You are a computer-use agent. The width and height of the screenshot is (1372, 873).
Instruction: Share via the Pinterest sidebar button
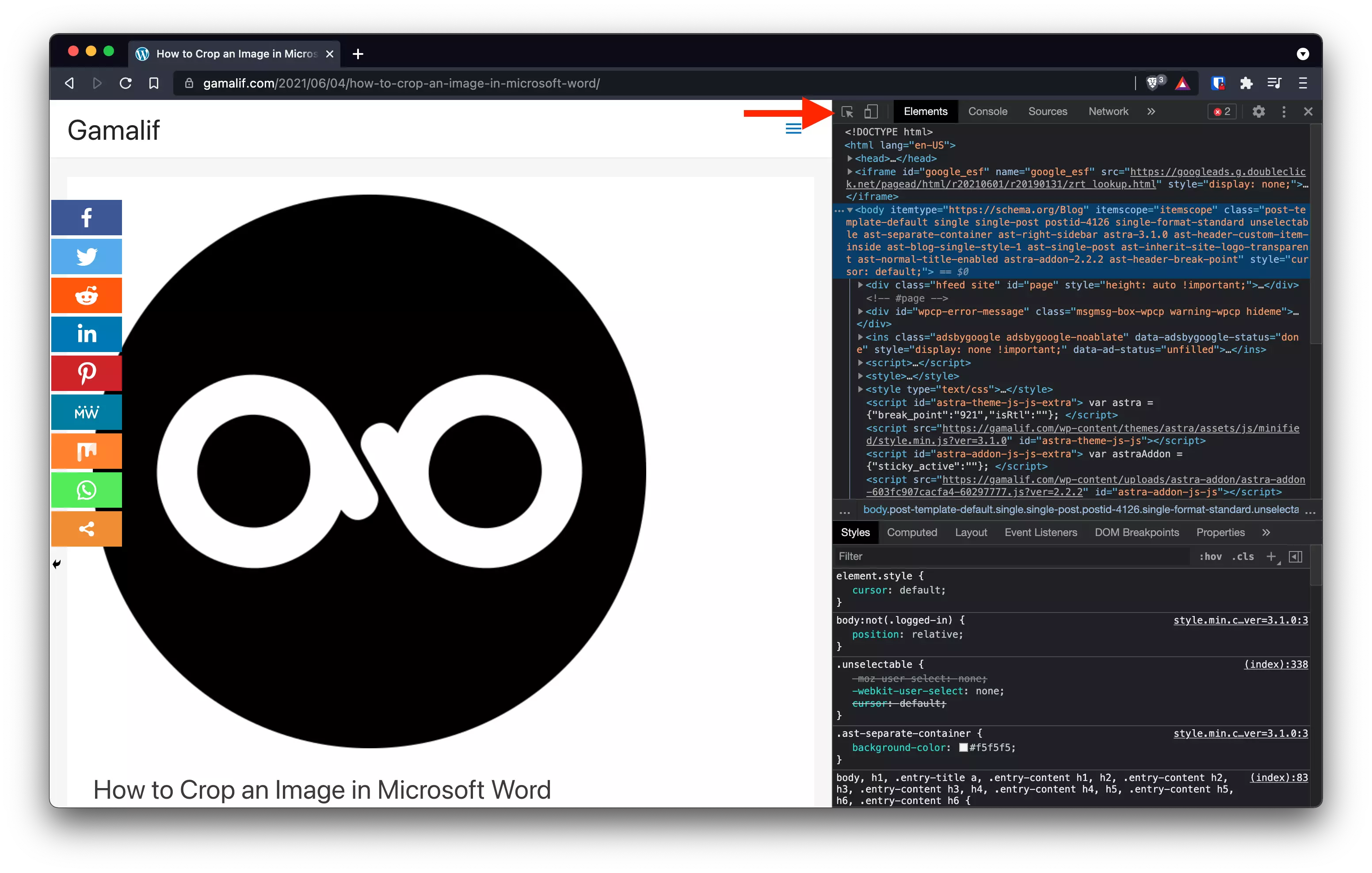coord(87,373)
